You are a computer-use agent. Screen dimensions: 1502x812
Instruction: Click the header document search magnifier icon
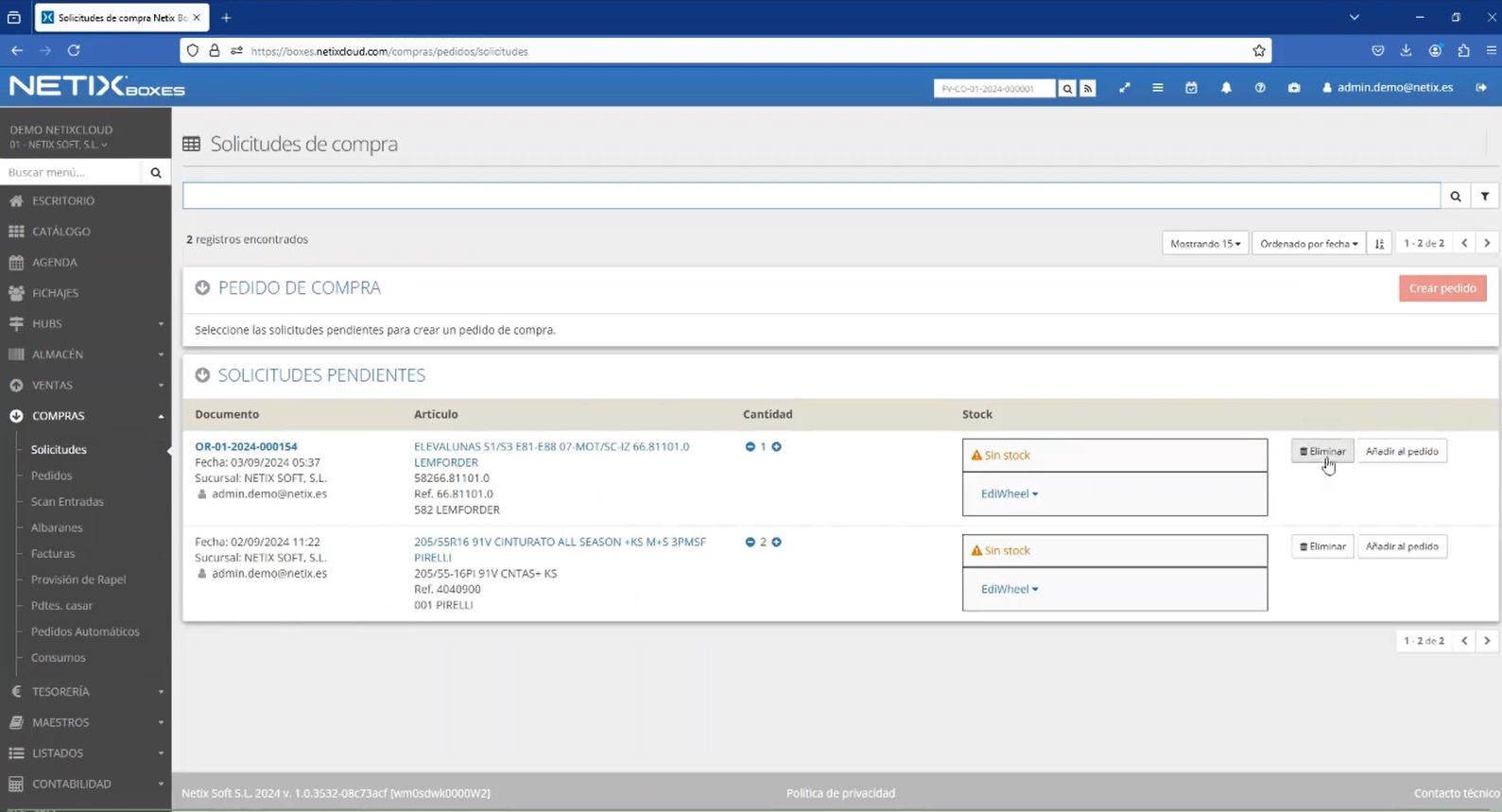pos(1067,89)
